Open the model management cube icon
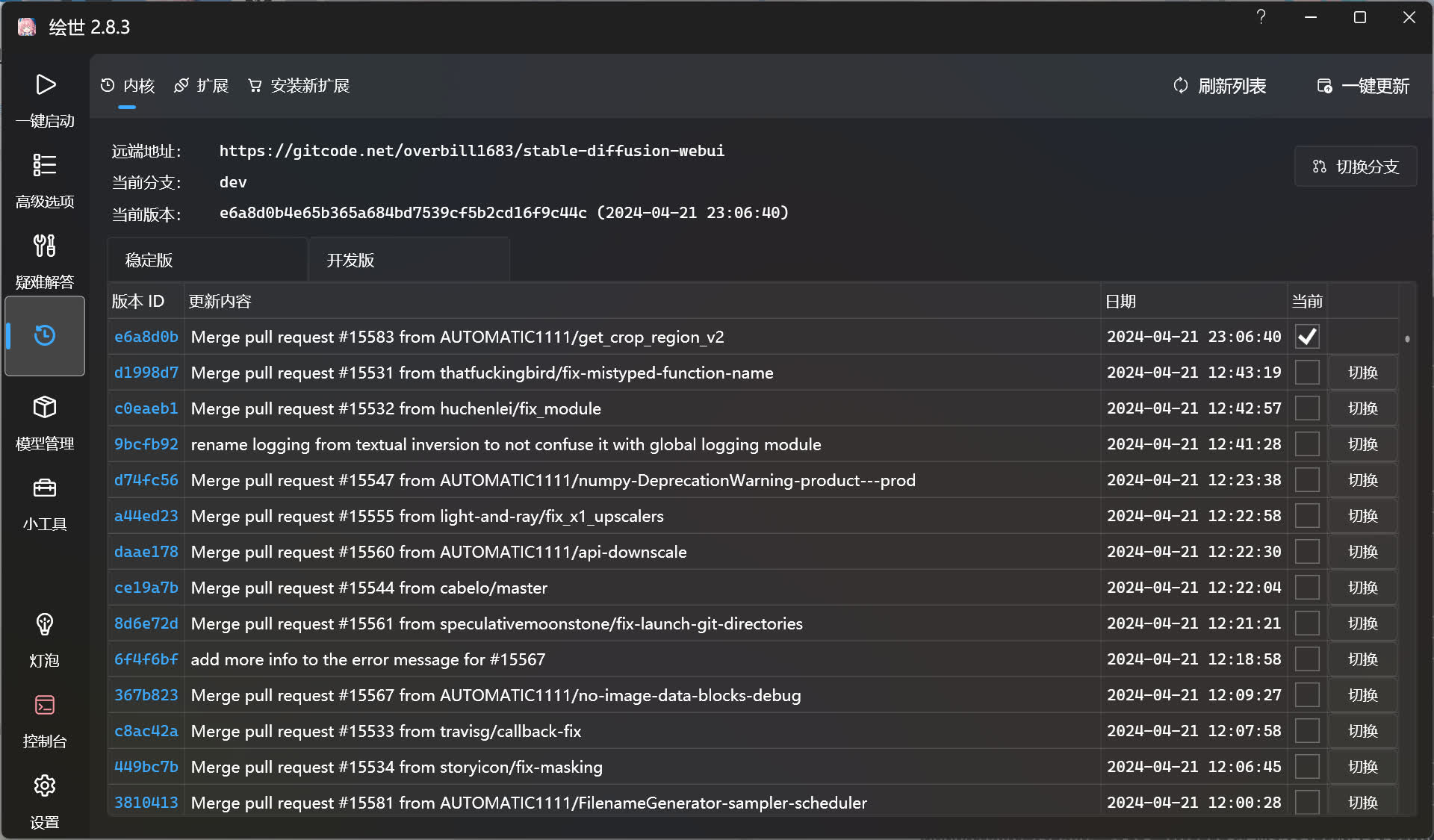The width and height of the screenshot is (1434, 840). pos(45,407)
